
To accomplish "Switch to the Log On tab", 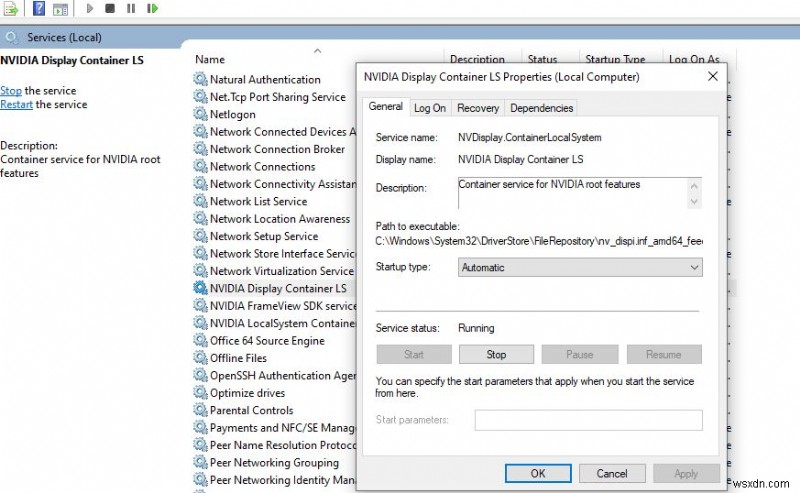I will (x=430, y=108).
